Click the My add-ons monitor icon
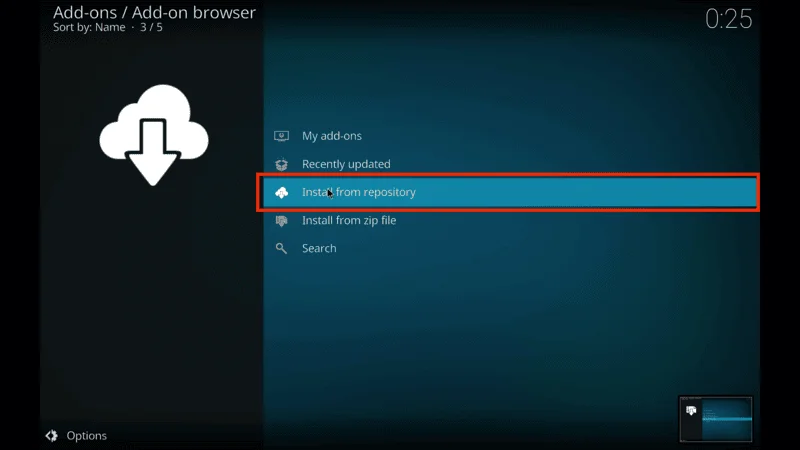Screen dimensions: 800x450 (281, 136)
